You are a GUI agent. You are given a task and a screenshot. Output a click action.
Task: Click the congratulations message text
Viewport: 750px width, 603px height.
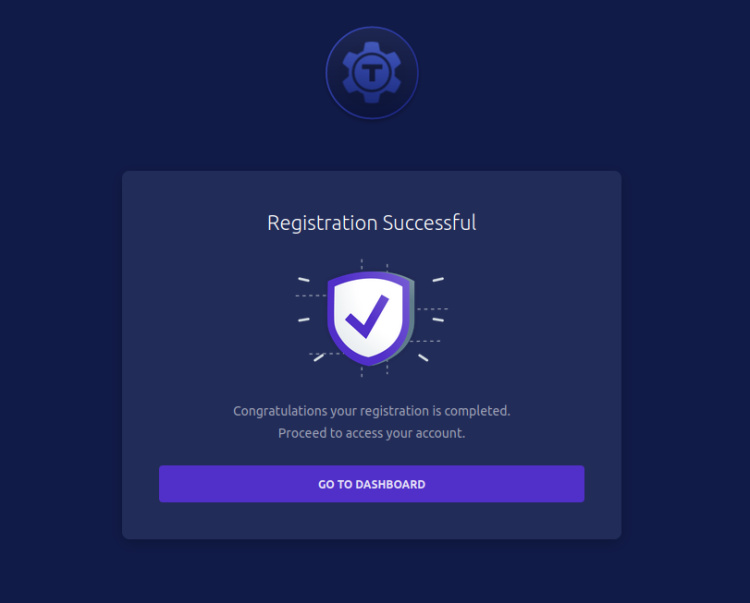372,411
